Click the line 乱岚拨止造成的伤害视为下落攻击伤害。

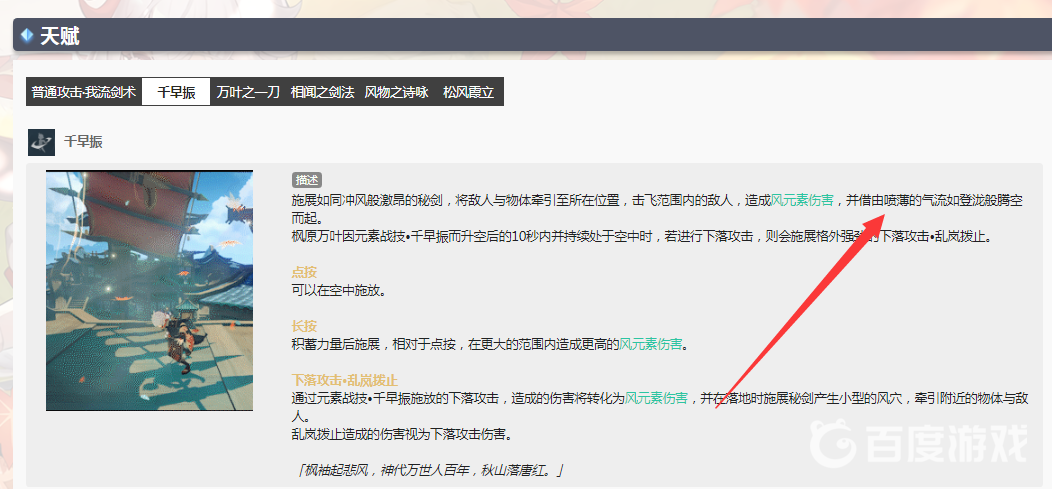coord(402,434)
